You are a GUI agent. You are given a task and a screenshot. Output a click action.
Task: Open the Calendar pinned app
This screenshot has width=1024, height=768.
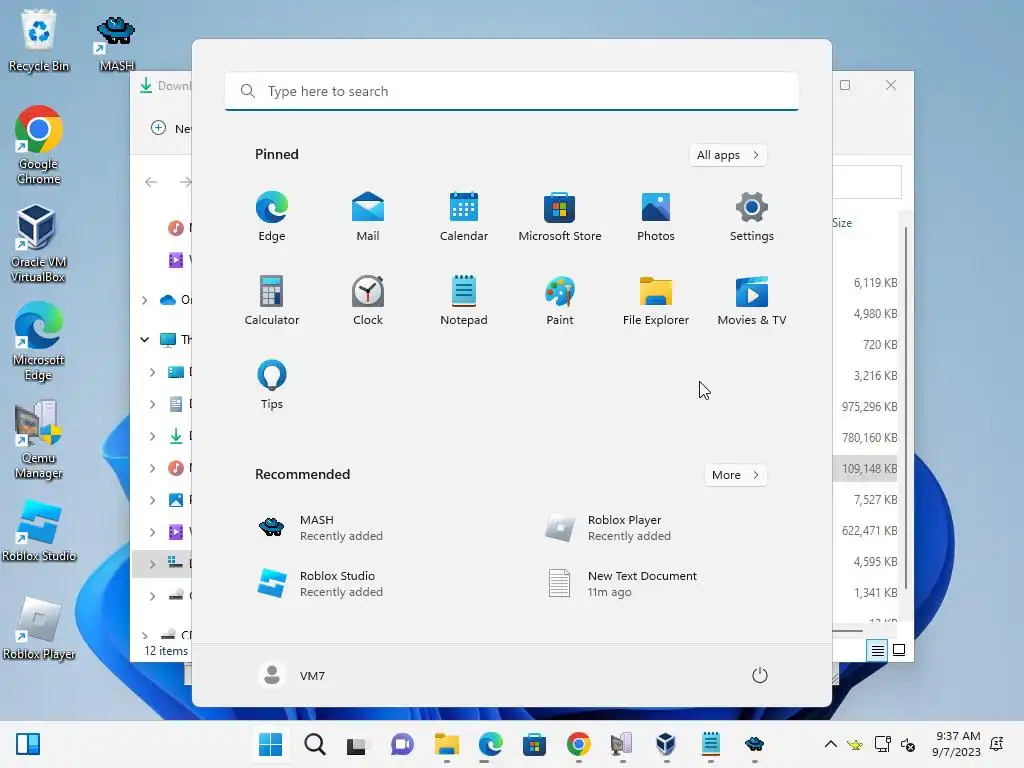464,217
